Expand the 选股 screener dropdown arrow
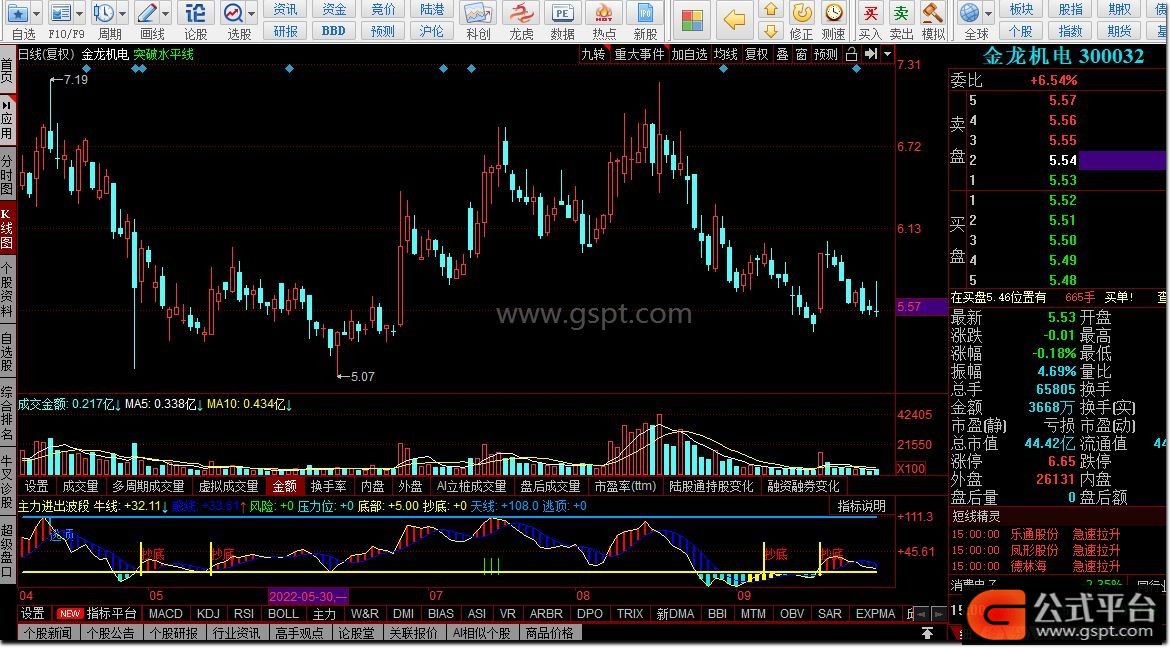The image size is (1172, 648). click(x=252, y=13)
